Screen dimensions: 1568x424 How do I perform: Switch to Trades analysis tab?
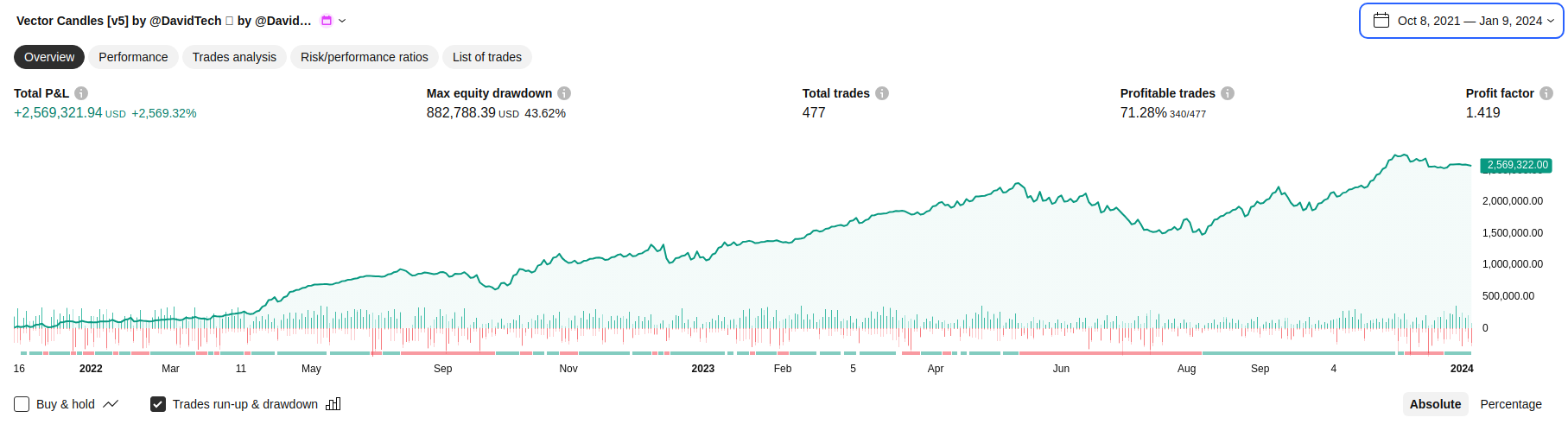tap(234, 57)
